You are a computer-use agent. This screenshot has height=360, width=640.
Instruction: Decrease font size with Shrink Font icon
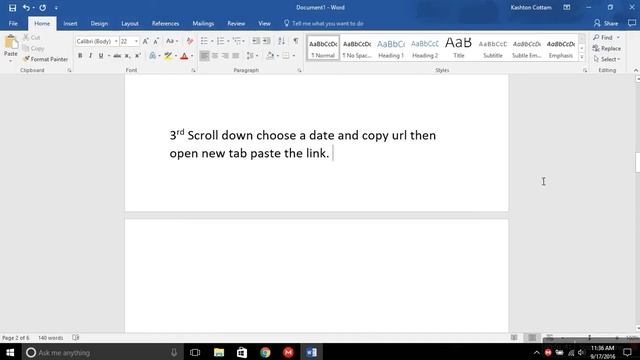(156, 41)
